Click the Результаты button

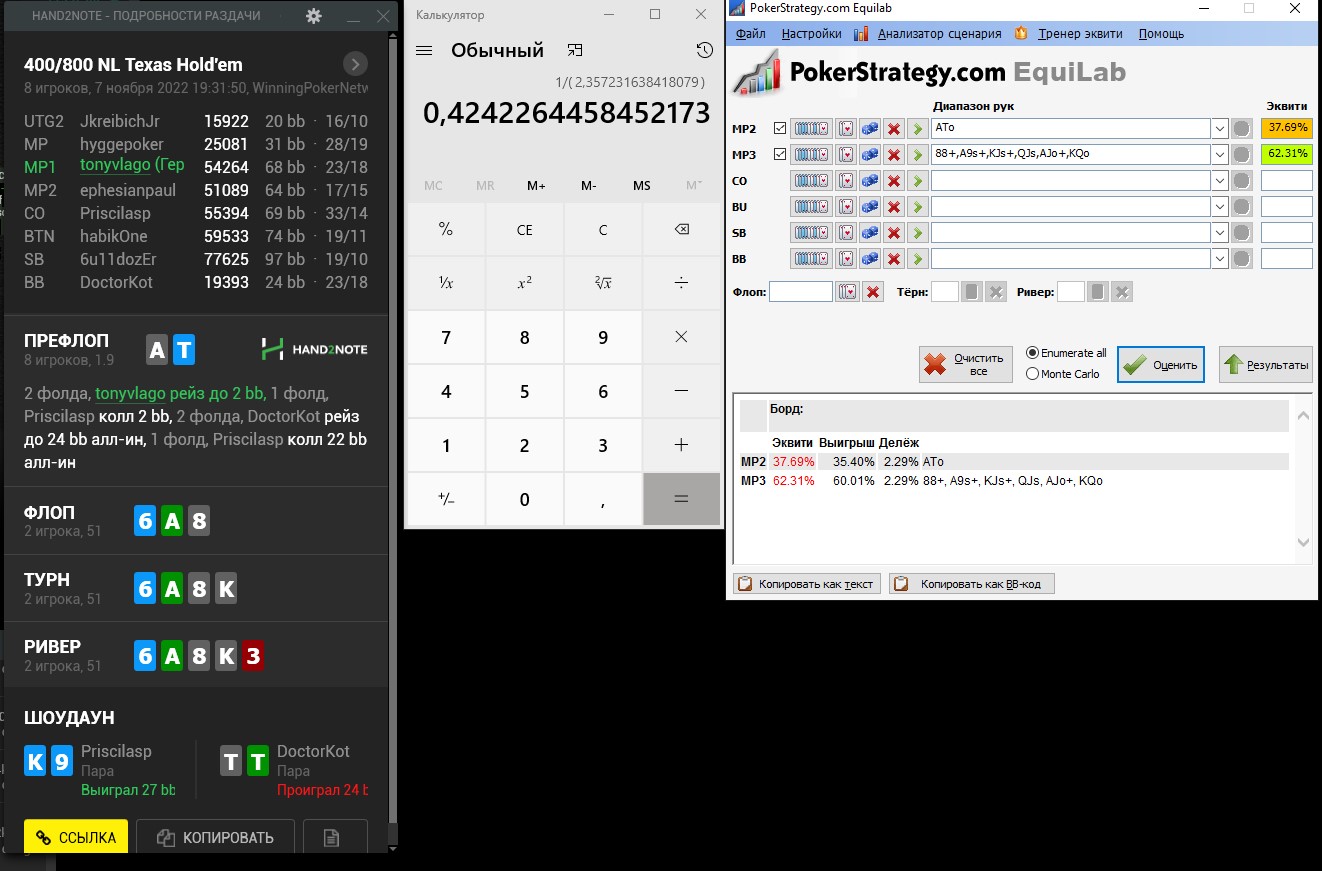coord(1265,365)
